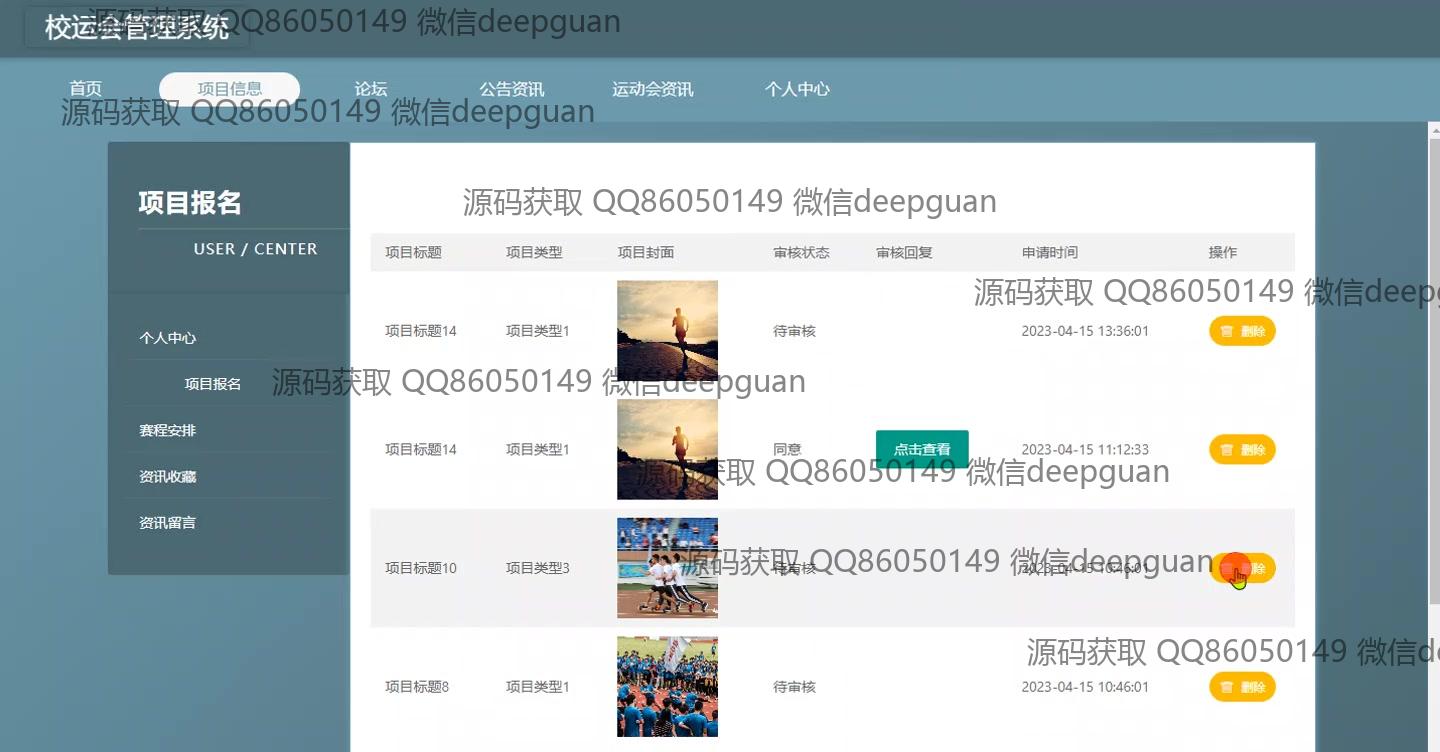
Task: Click delete button for 项目标题10 row
Action: [1242, 568]
